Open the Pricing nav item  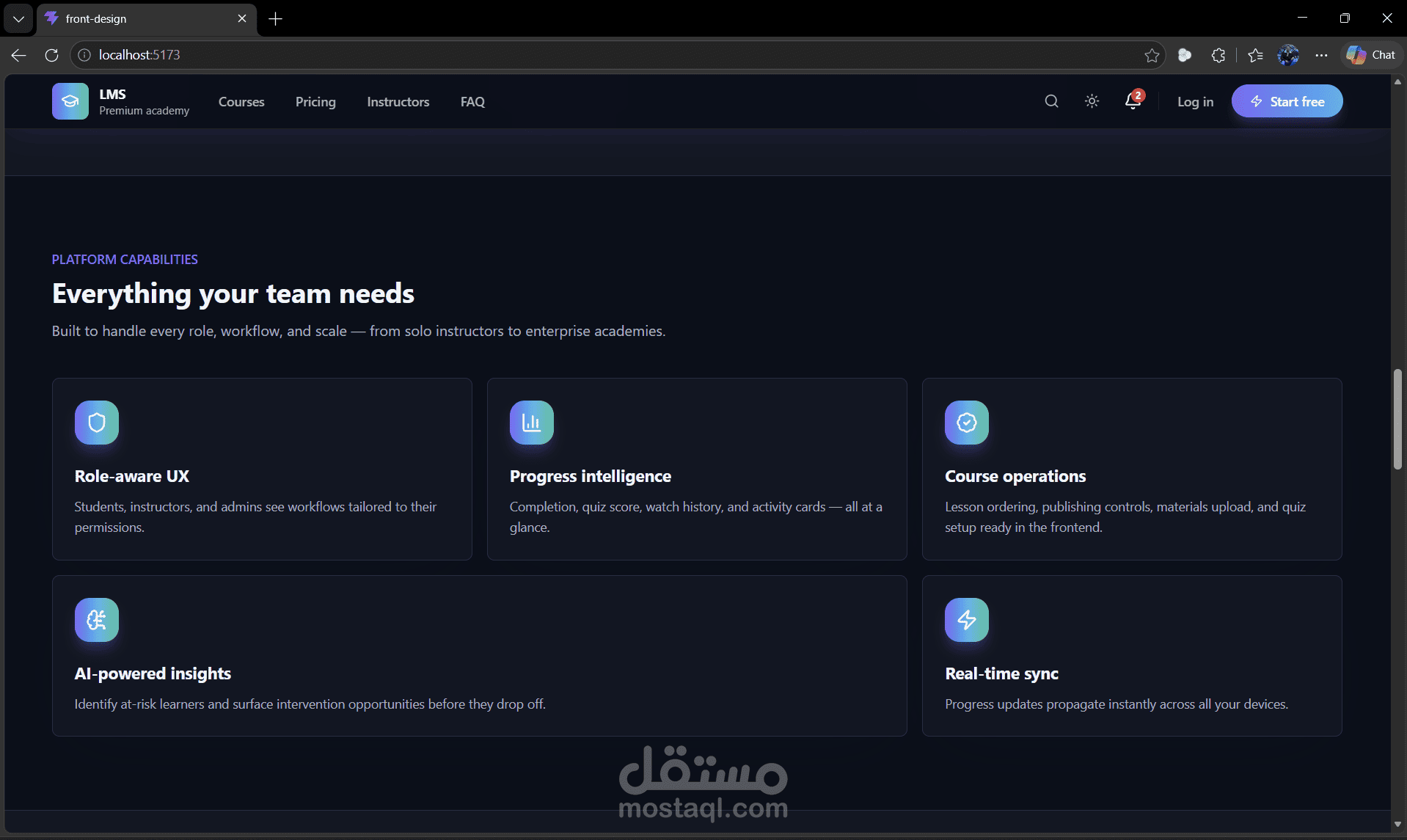click(315, 102)
